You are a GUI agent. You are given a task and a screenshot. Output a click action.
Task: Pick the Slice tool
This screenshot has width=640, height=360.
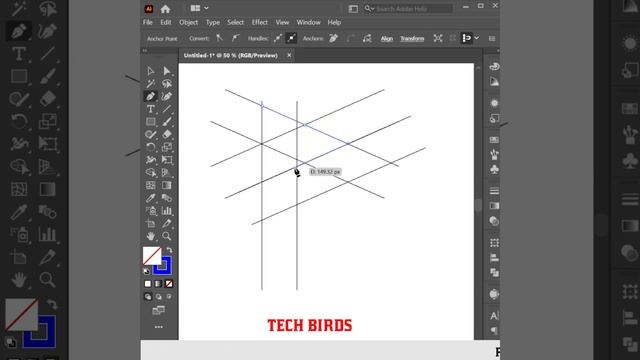tap(167, 223)
